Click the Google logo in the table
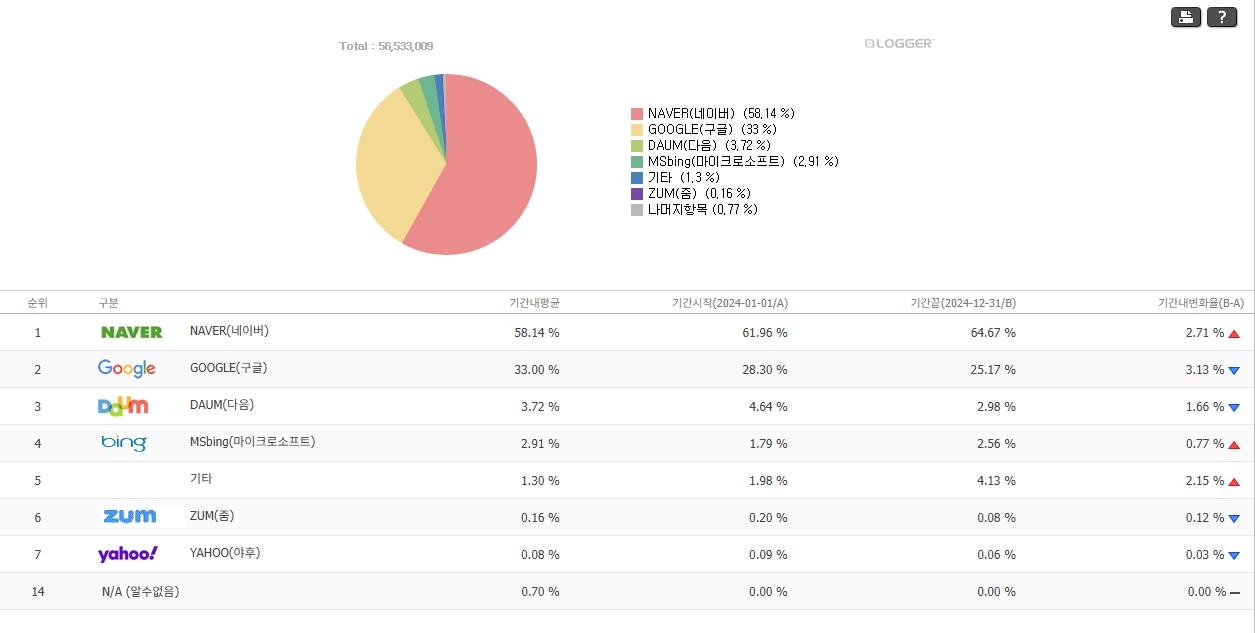 127,369
